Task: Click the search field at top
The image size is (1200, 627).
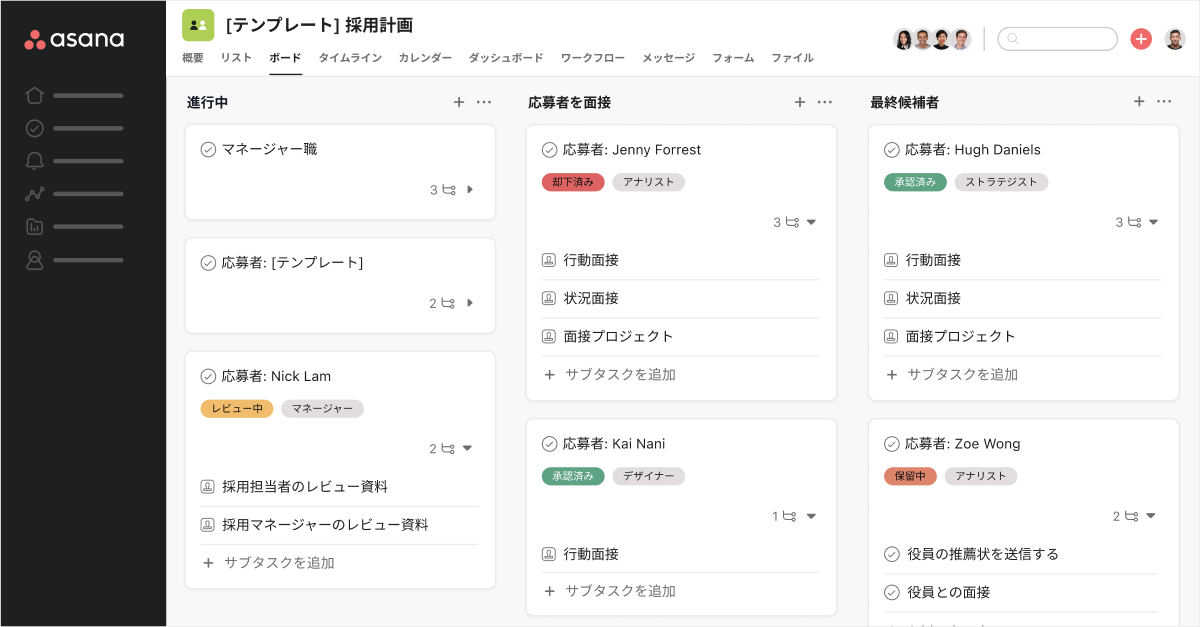Action: tap(1058, 39)
